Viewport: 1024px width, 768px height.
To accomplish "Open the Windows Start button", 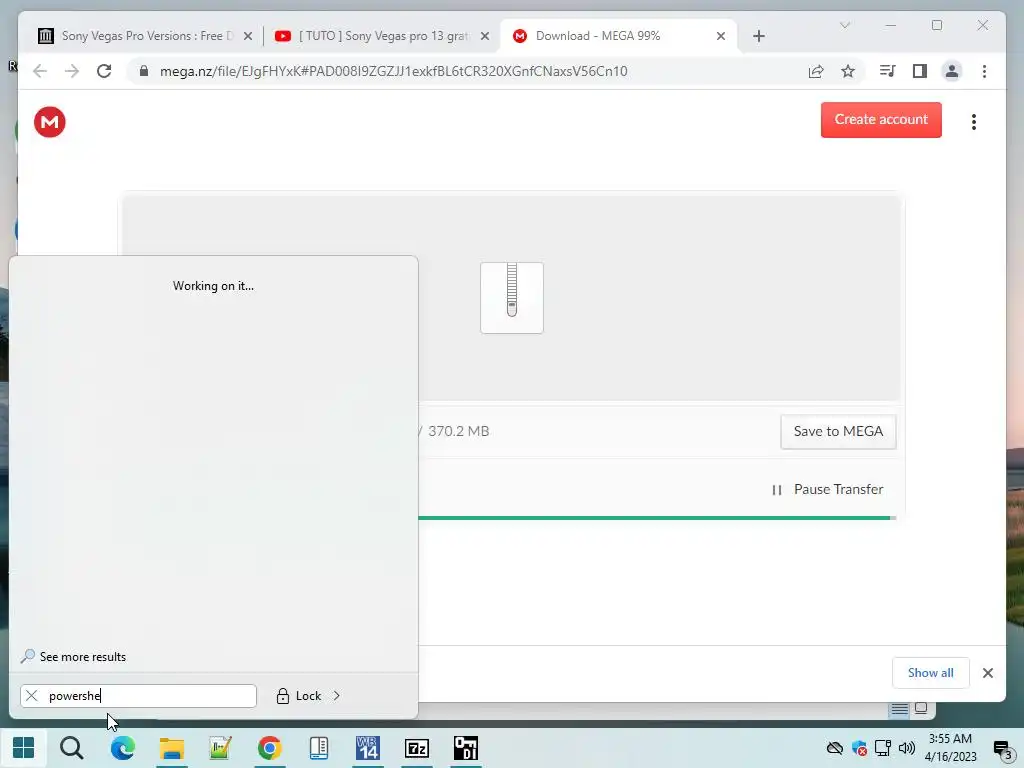I will pyautogui.click(x=24, y=748).
